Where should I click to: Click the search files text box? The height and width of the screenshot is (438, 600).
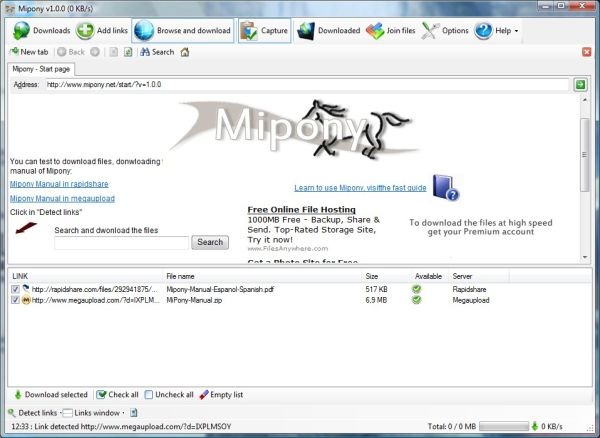(x=122, y=243)
